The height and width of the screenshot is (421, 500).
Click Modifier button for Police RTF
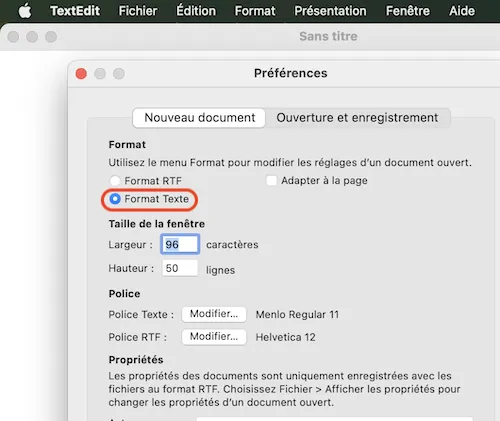click(214, 337)
